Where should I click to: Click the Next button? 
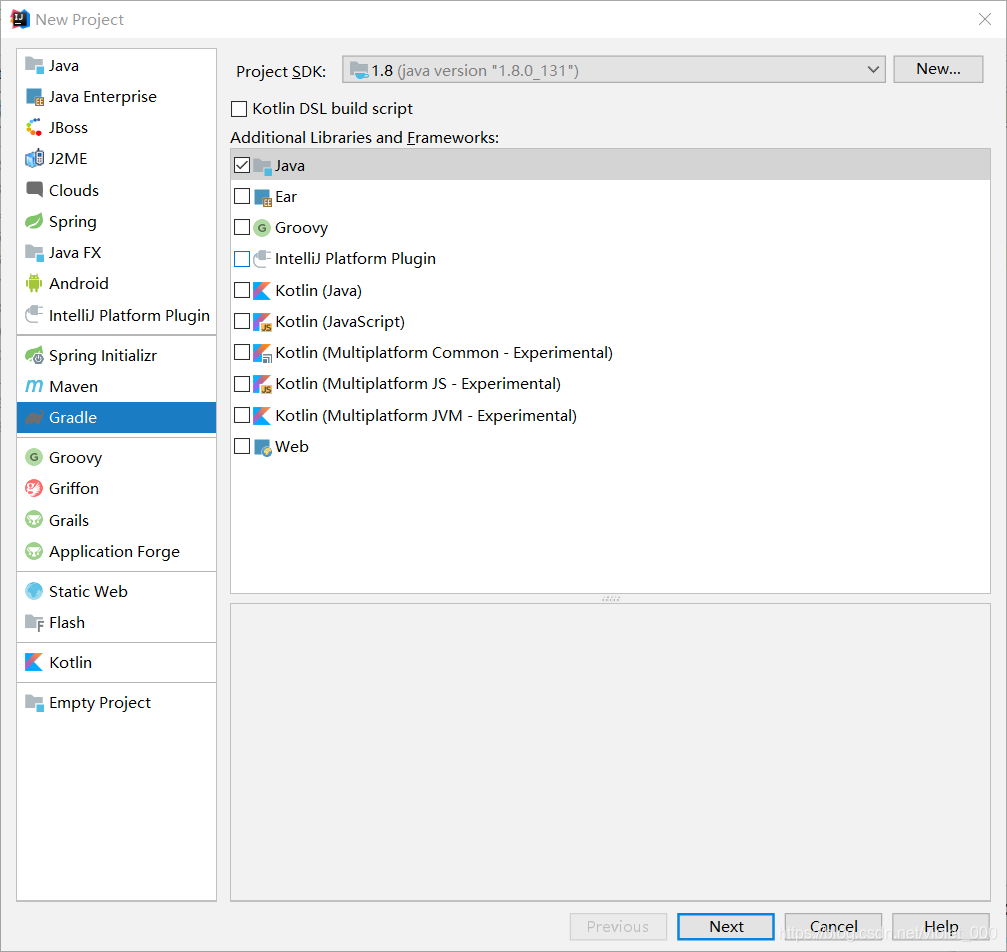[726, 926]
